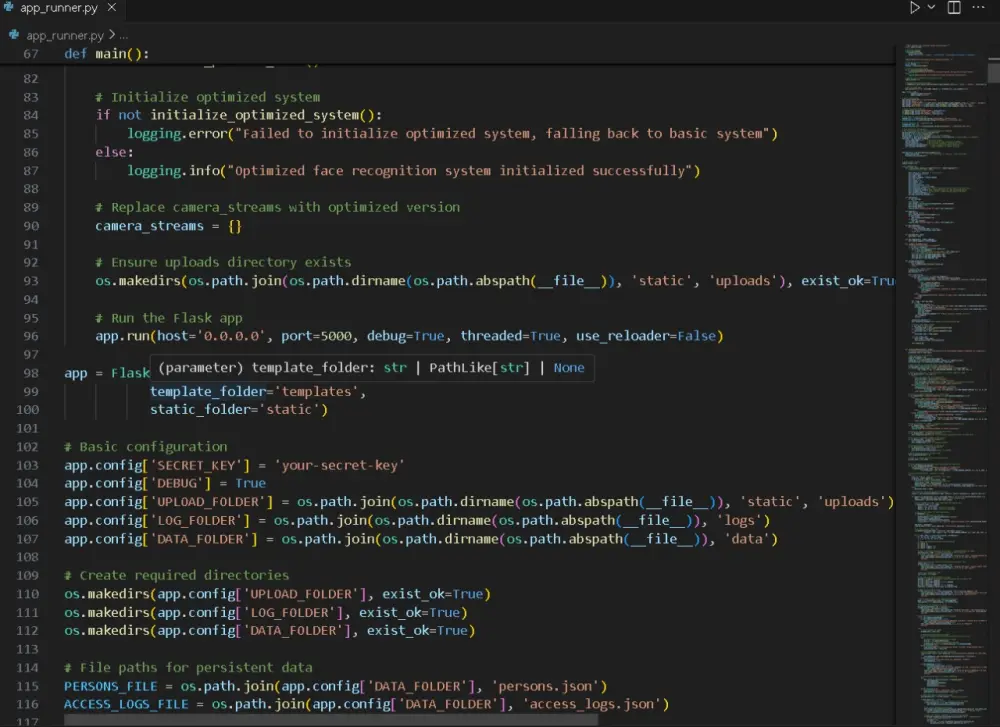The height and width of the screenshot is (727, 1000).
Task: Click the comment '# Run the Flask app'
Action: click(x=169, y=318)
